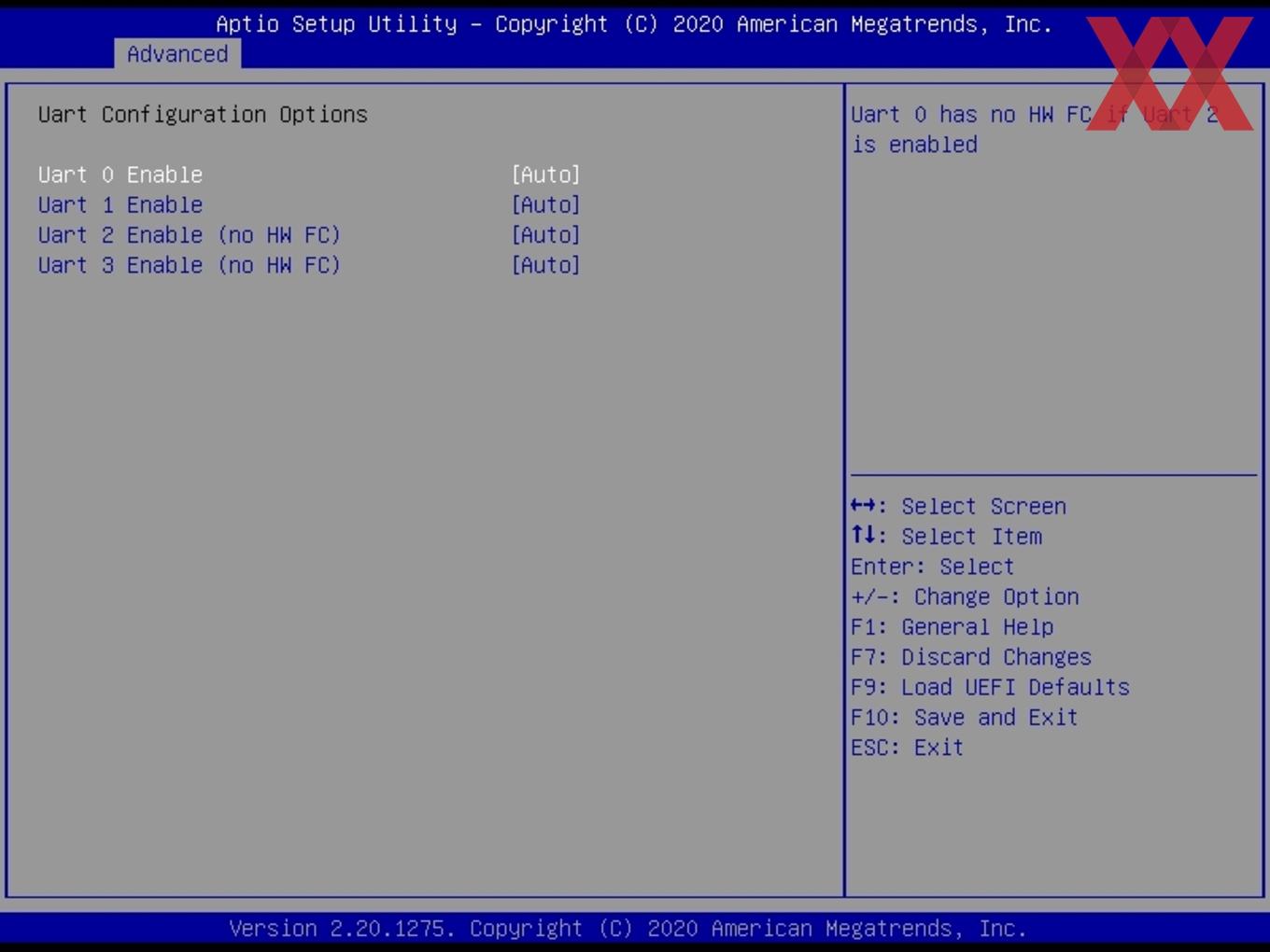Viewport: 1270px width, 952px height.
Task: Click the +/-: Change Option hint
Action: (965, 596)
